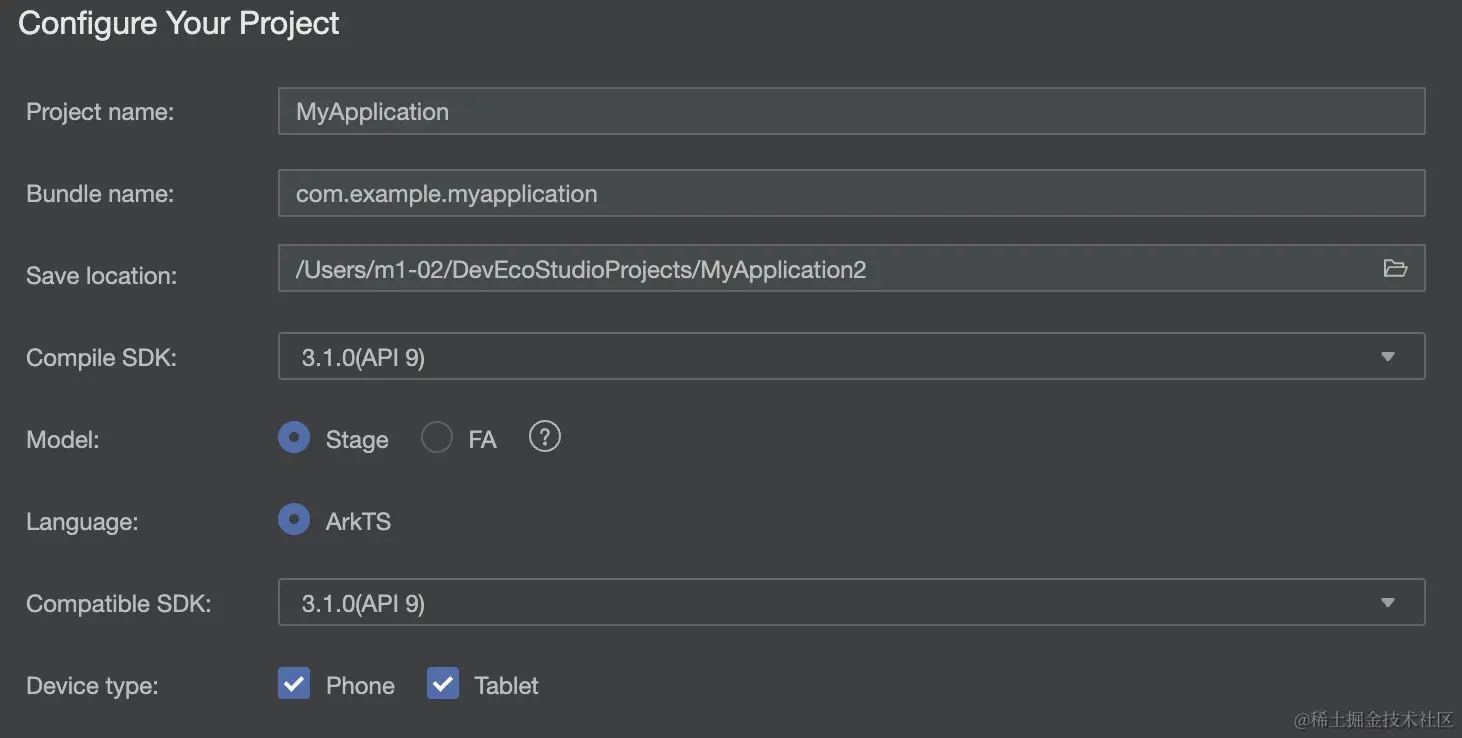Click the Configure Your Project heading
The image size is (1462, 738).
179,23
